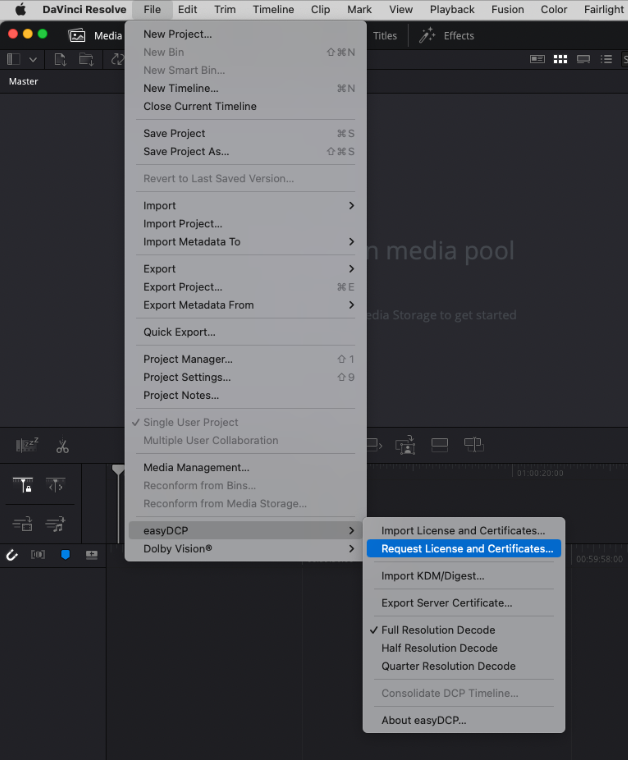The image size is (628, 760).
Task: Open the easyDCP submenu
Action: [x=246, y=531]
